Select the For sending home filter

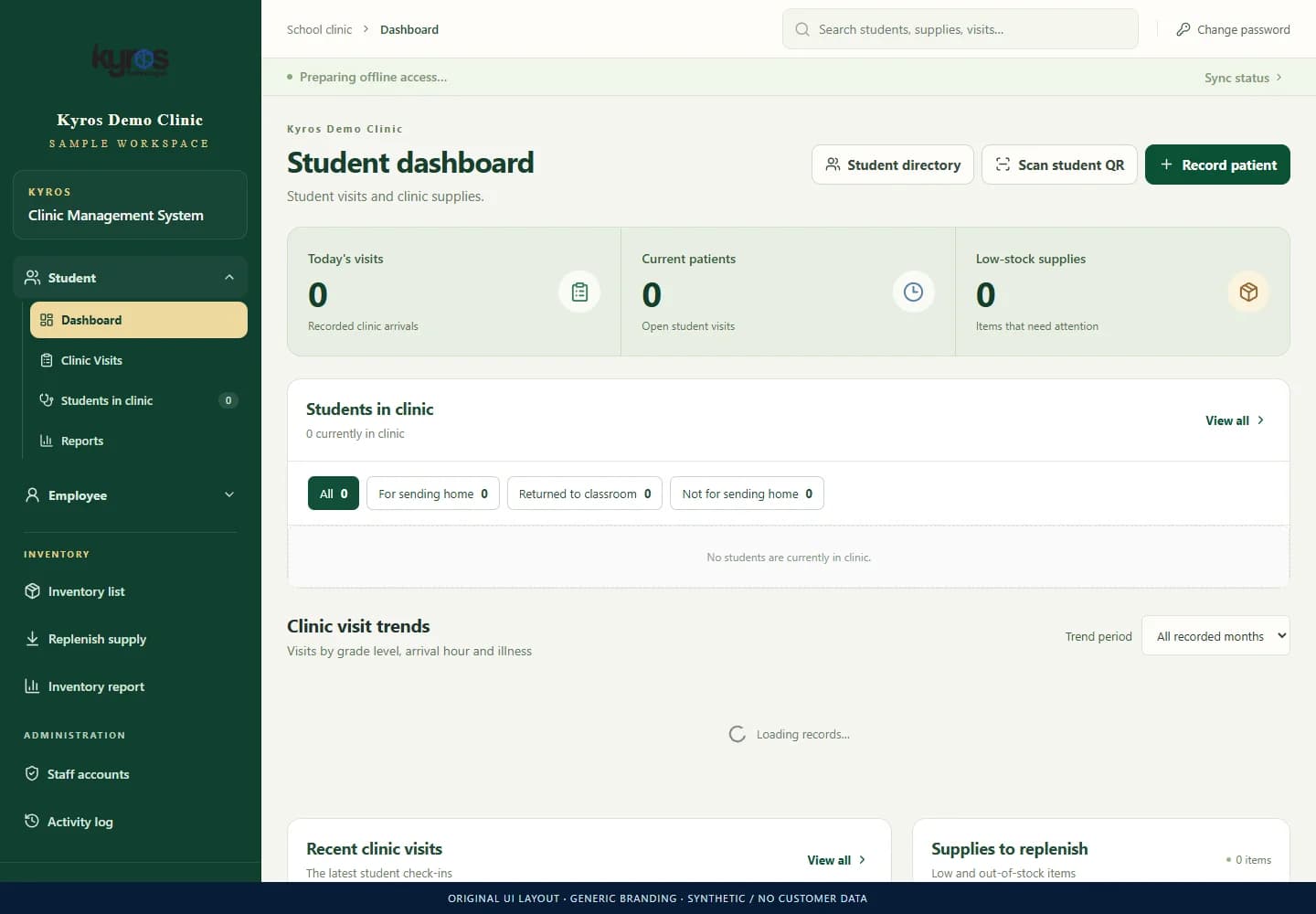coord(433,494)
